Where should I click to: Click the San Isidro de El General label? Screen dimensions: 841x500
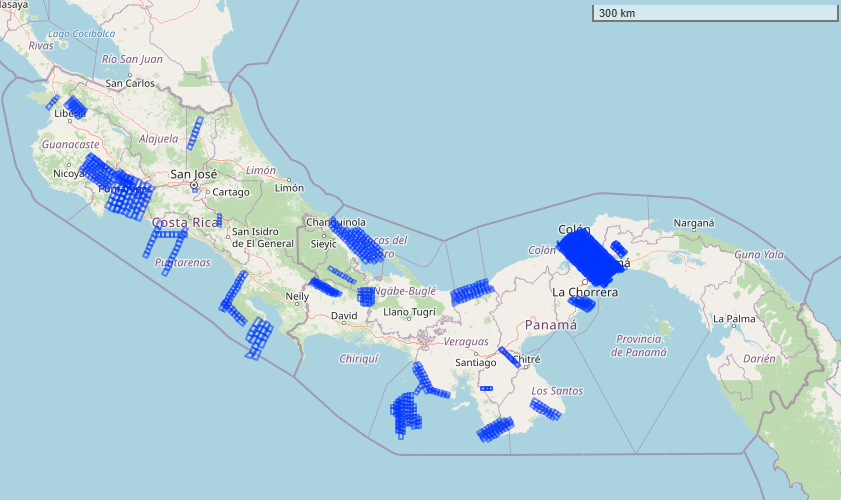[262, 238]
